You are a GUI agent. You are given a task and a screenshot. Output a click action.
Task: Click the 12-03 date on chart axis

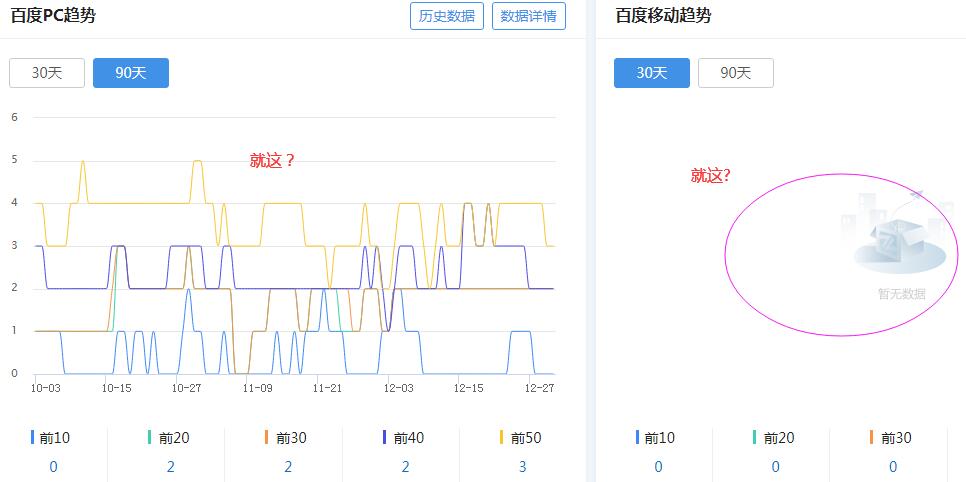[x=399, y=388]
